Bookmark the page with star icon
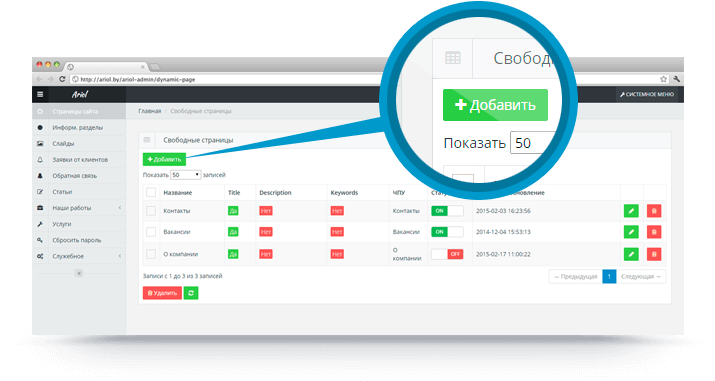The width and height of the screenshot is (715, 381). [x=663, y=79]
